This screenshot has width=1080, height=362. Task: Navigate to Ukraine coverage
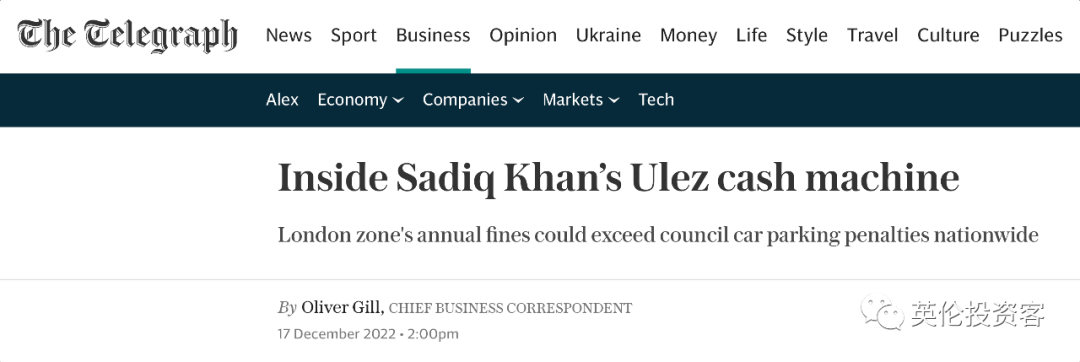click(608, 35)
